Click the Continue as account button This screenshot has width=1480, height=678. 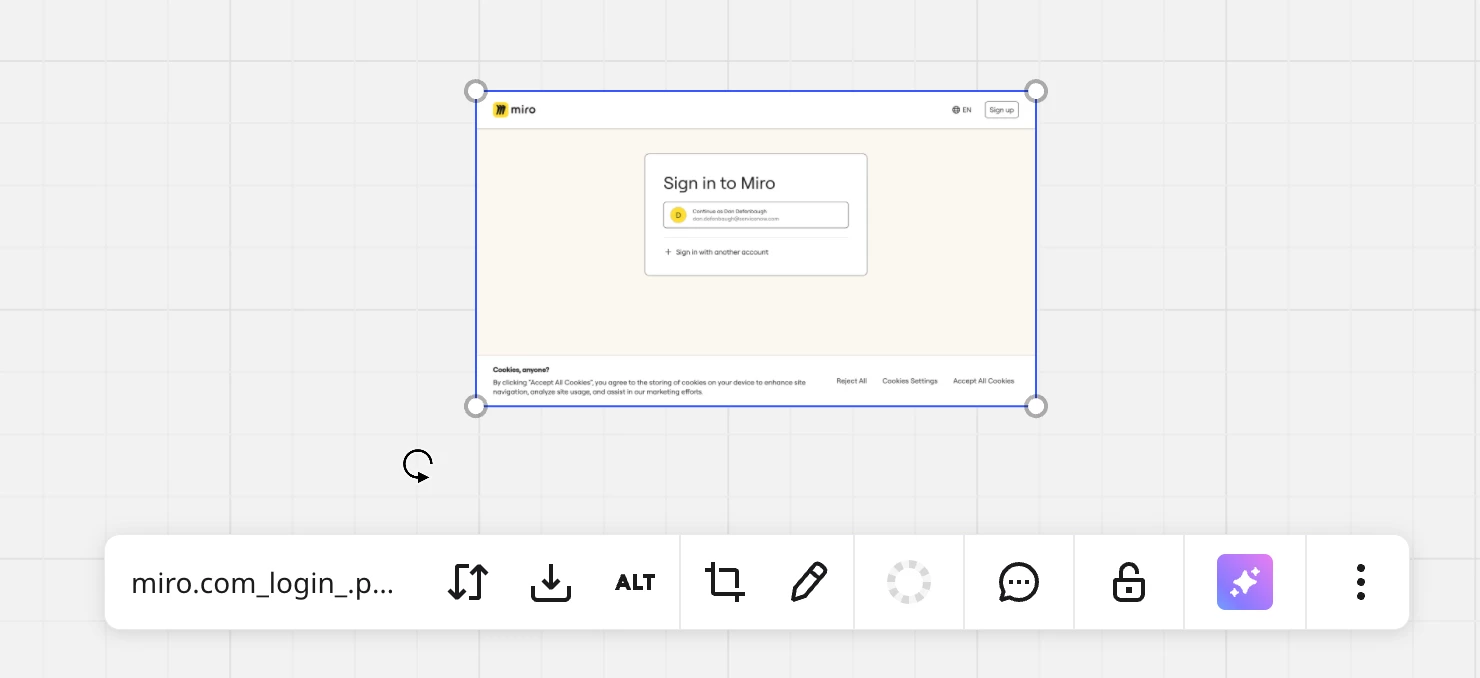tap(756, 215)
